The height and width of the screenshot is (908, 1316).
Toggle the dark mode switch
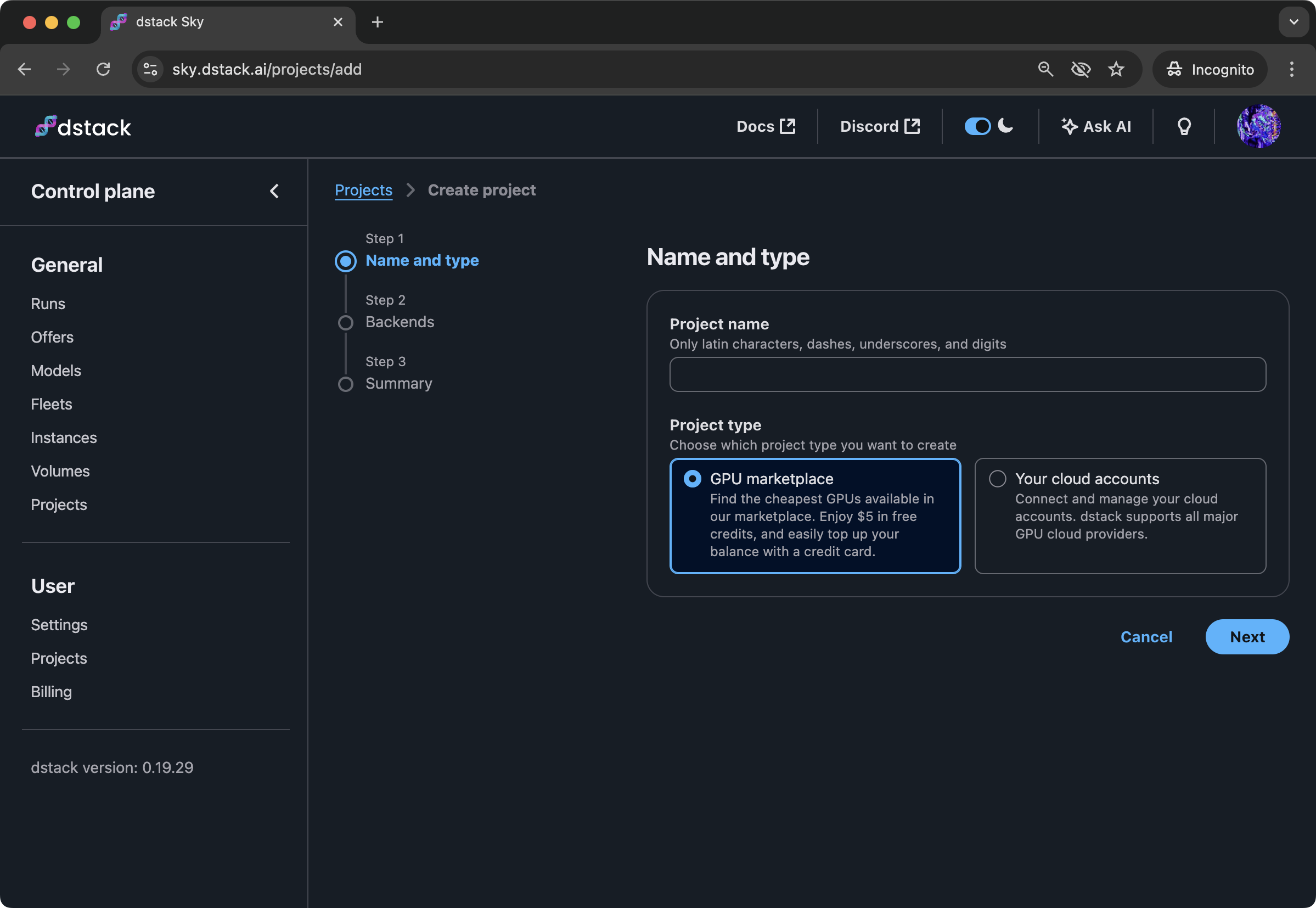pyautogui.click(x=977, y=126)
